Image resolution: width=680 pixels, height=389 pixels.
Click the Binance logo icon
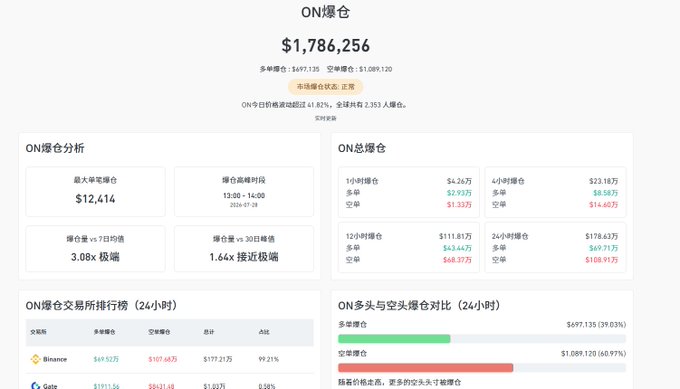coord(35,359)
